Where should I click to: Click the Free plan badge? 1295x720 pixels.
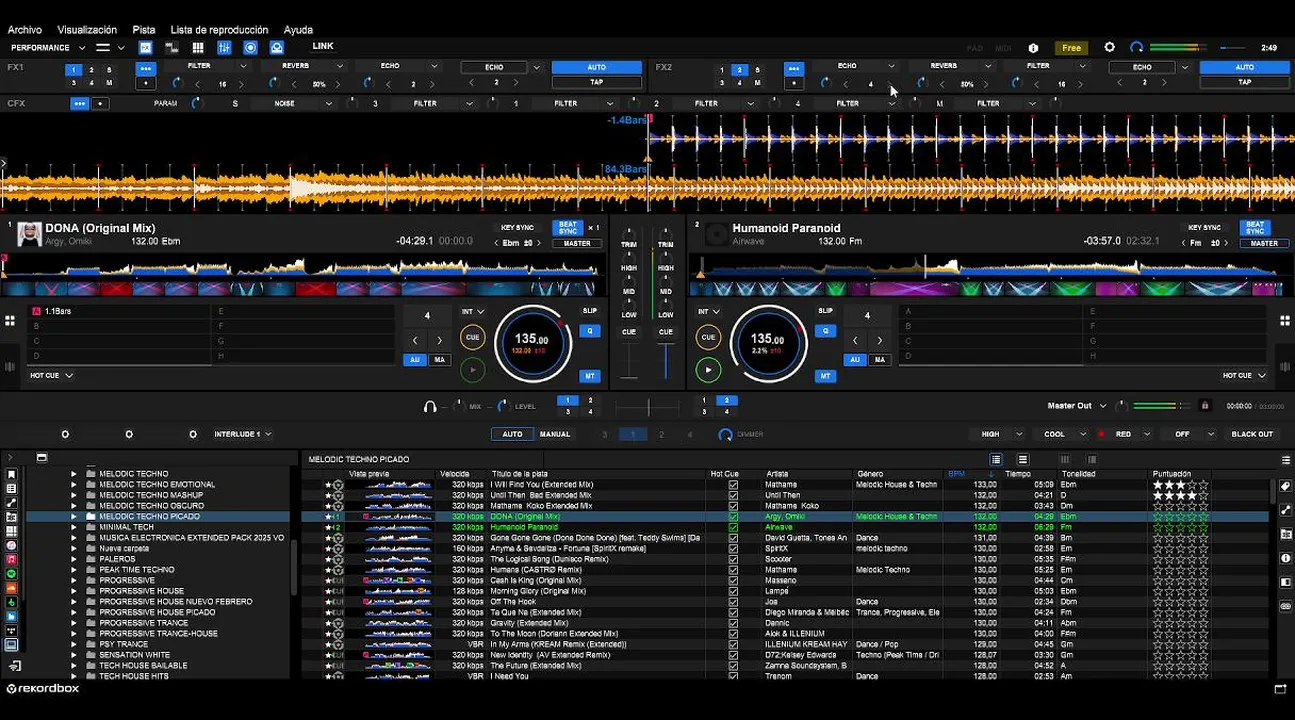1071,47
